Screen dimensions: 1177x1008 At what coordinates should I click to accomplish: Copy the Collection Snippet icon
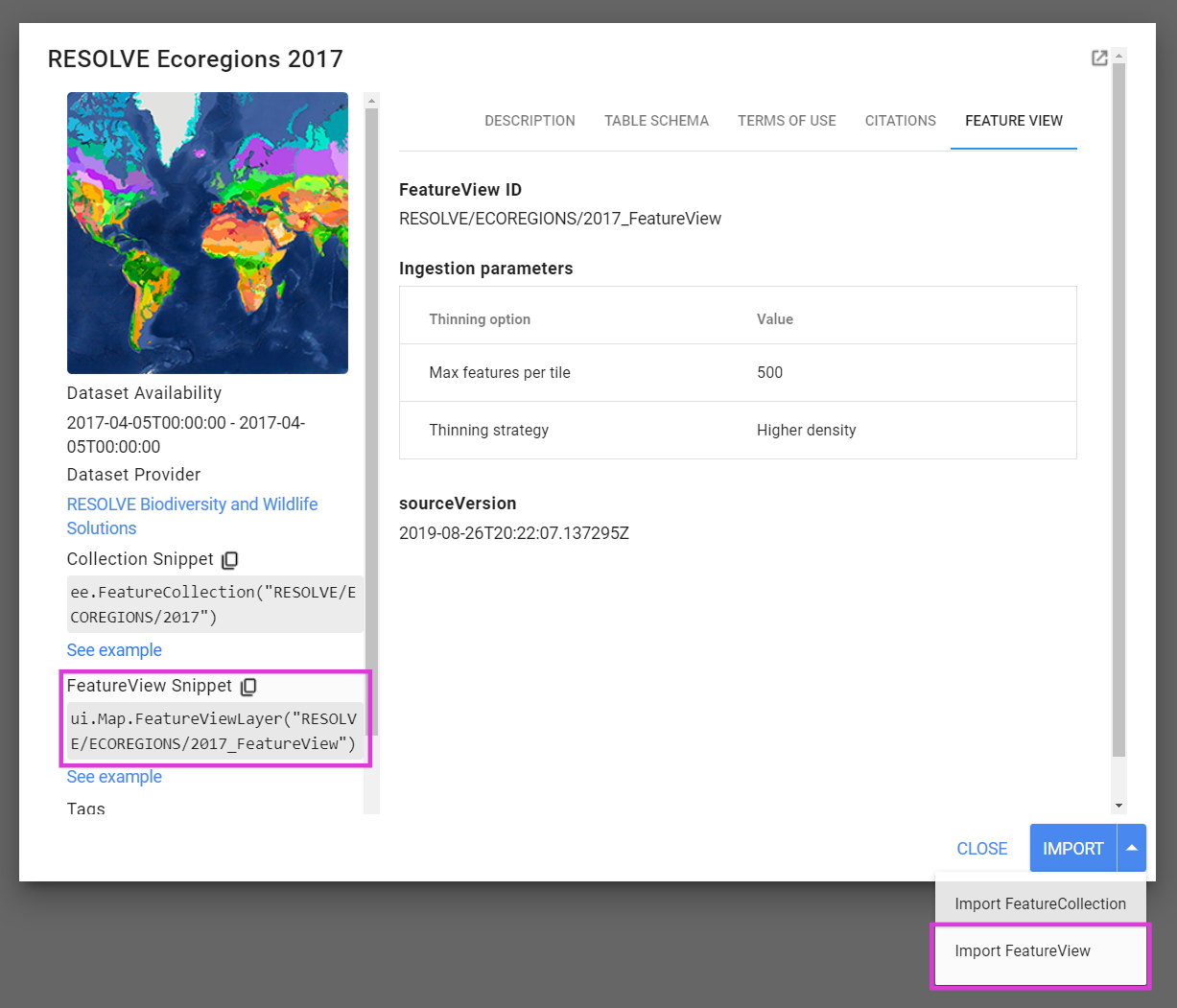pos(230,560)
